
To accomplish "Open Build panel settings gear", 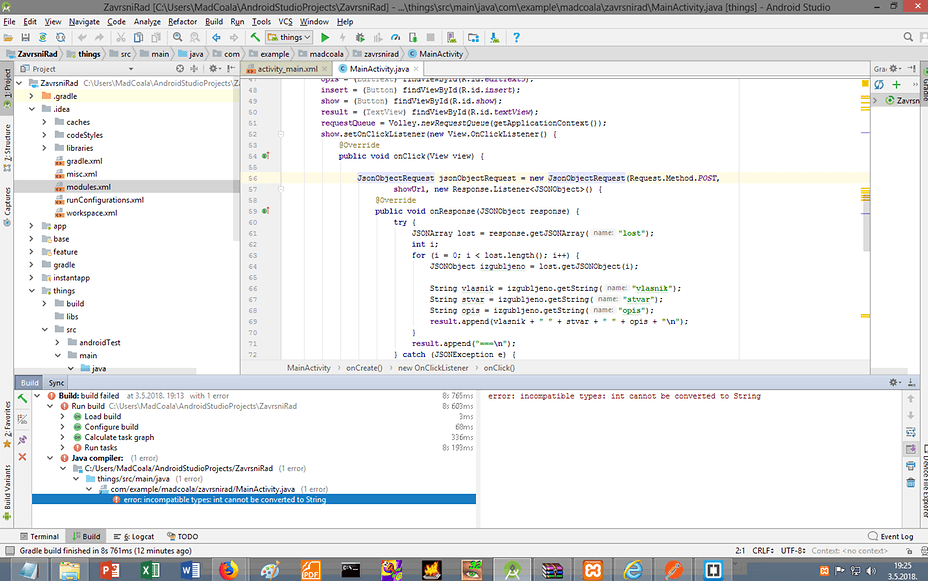I will point(894,382).
